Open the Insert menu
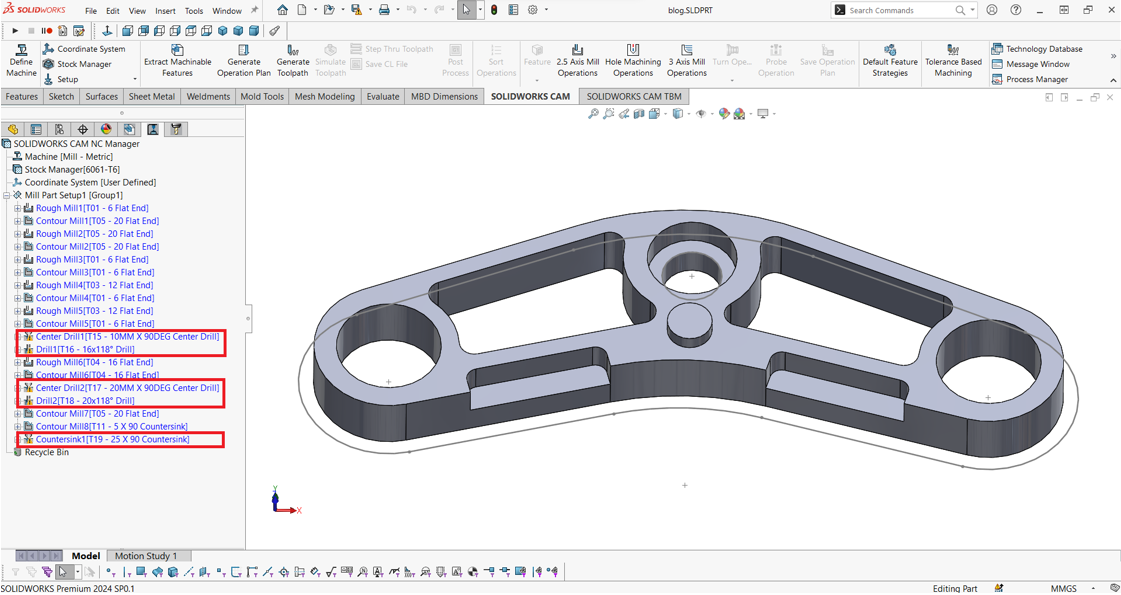 point(165,11)
